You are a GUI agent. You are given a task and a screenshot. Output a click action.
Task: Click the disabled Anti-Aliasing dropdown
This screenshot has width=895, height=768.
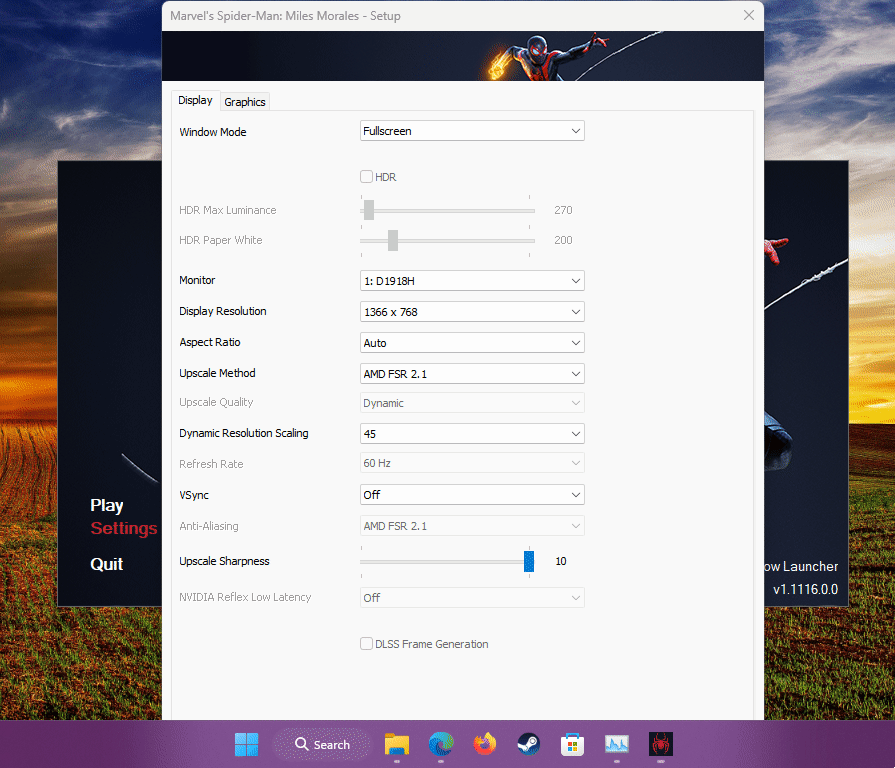coord(472,526)
